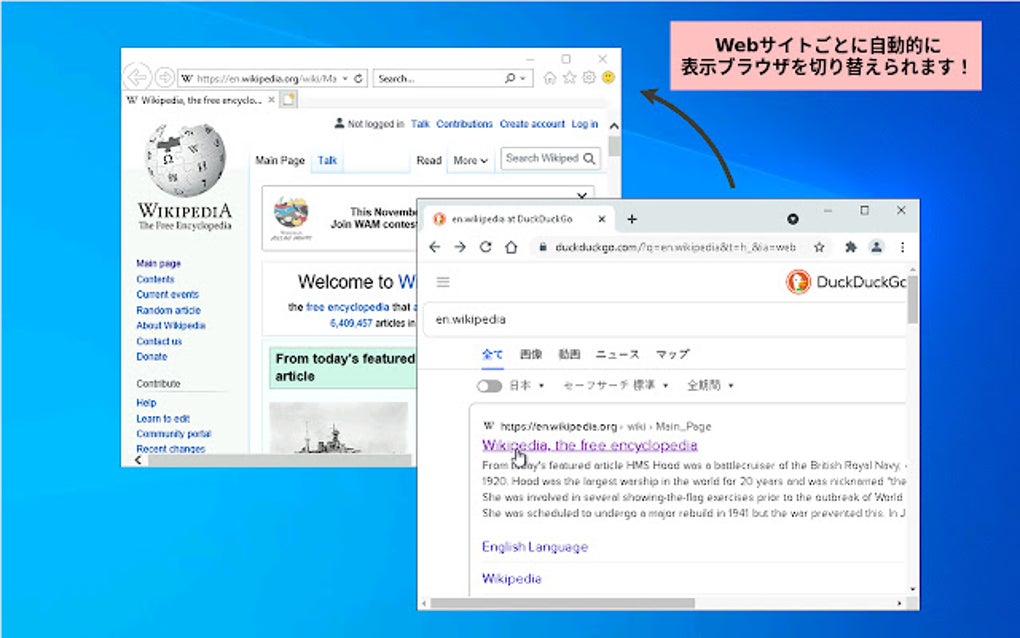Open the IE home icon
The image size is (1020, 638).
550,78
